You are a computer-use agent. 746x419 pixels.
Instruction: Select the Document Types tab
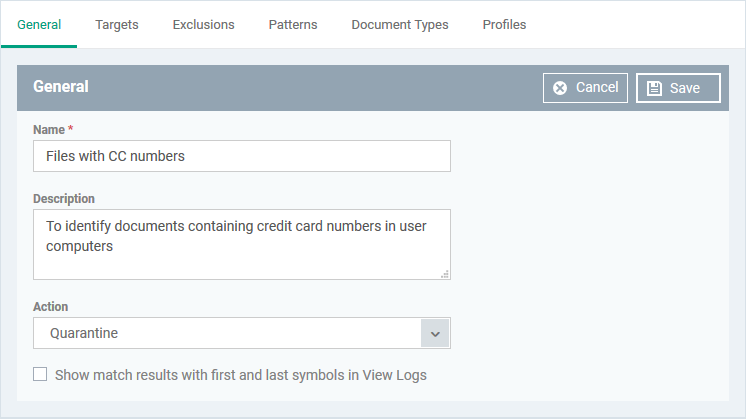[400, 25]
